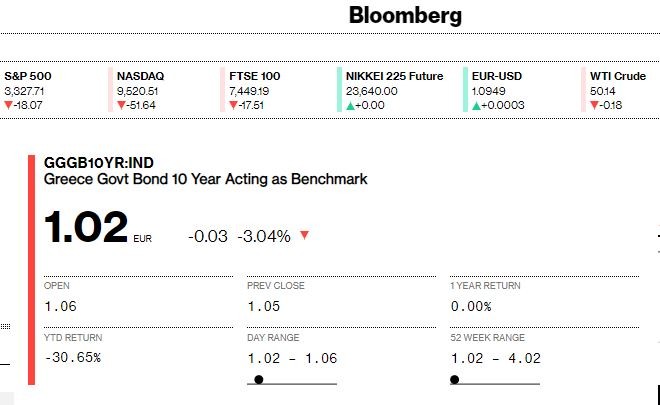Click the FTSE 100 down arrow icon

click(233, 105)
